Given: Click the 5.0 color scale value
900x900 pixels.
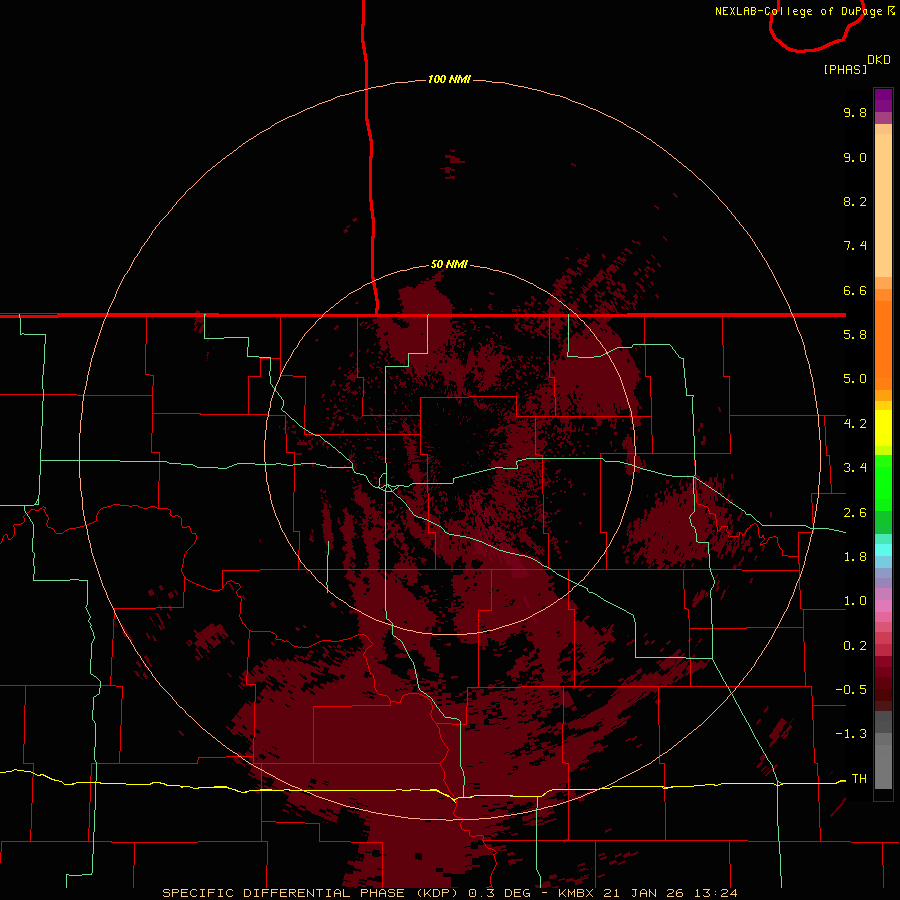Looking at the screenshot, I should coord(855,379).
